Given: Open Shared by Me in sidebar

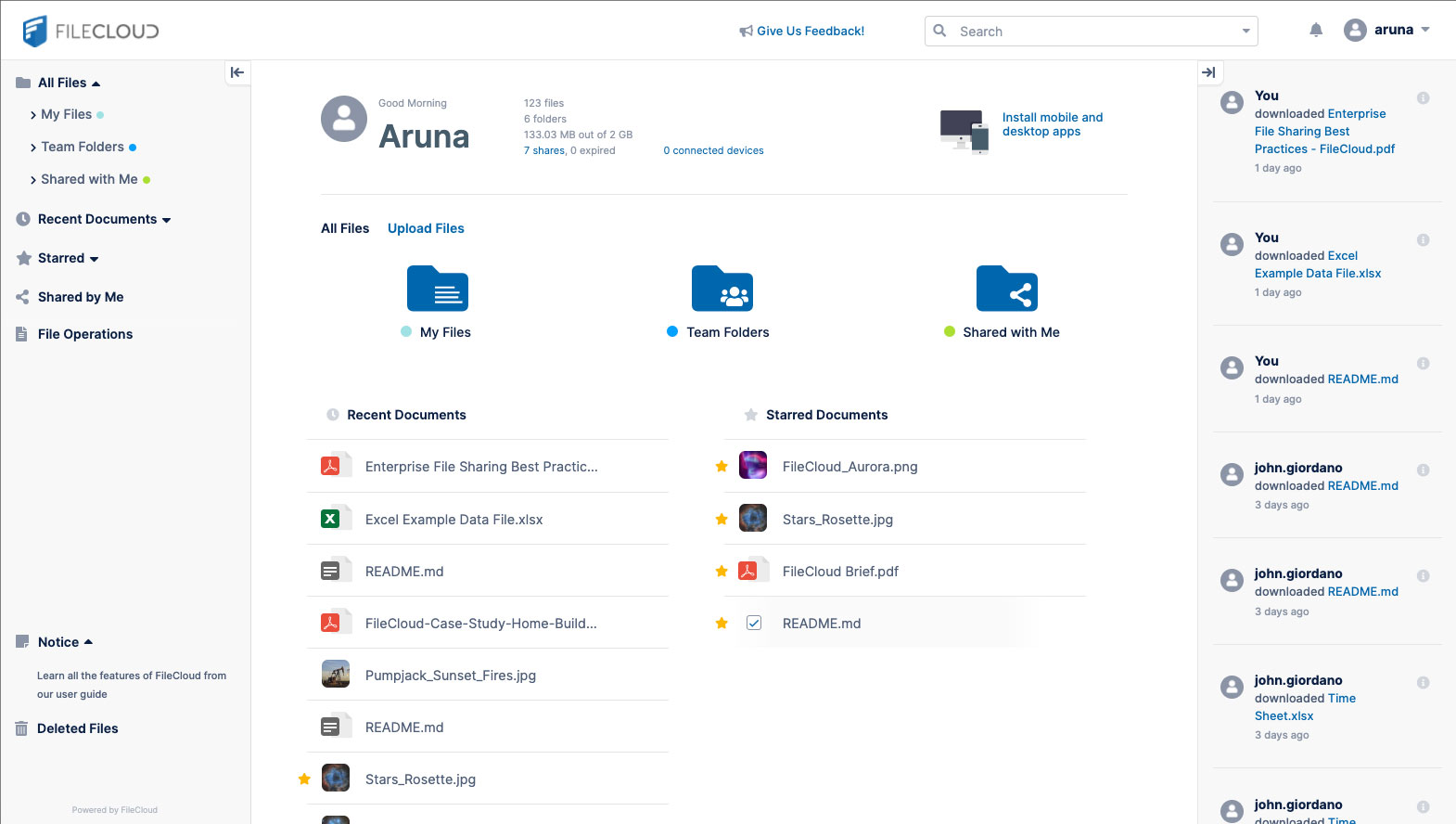Looking at the screenshot, I should (81, 297).
